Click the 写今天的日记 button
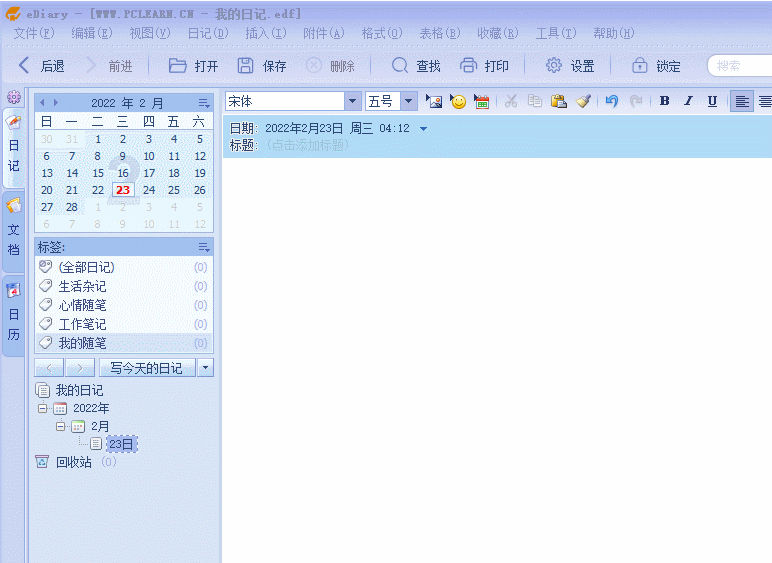 point(146,368)
